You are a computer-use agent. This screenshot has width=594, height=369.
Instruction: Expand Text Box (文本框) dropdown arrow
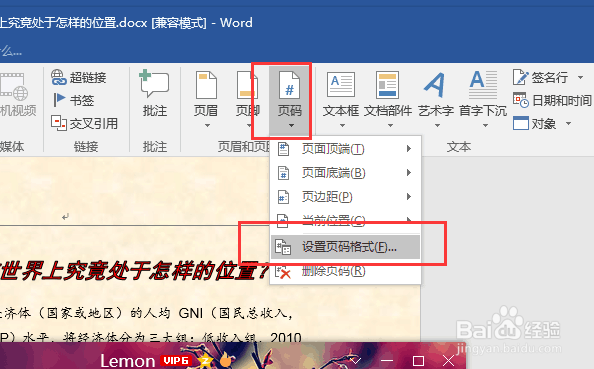pos(342,125)
